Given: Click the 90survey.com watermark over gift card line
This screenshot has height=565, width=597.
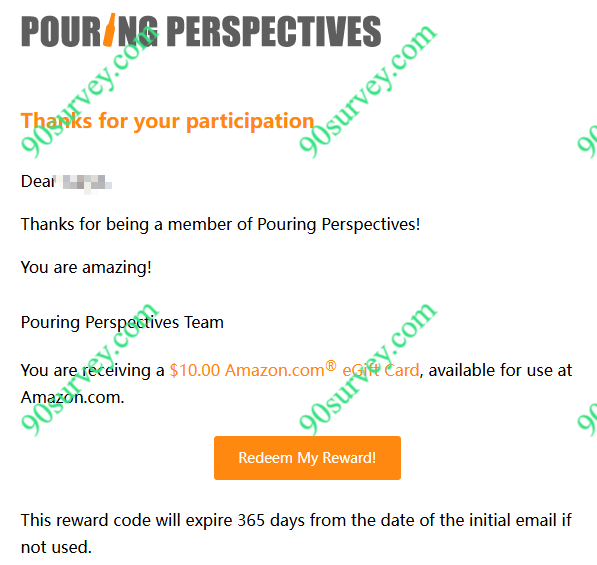Looking at the screenshot, I should [x=367, y=369].
